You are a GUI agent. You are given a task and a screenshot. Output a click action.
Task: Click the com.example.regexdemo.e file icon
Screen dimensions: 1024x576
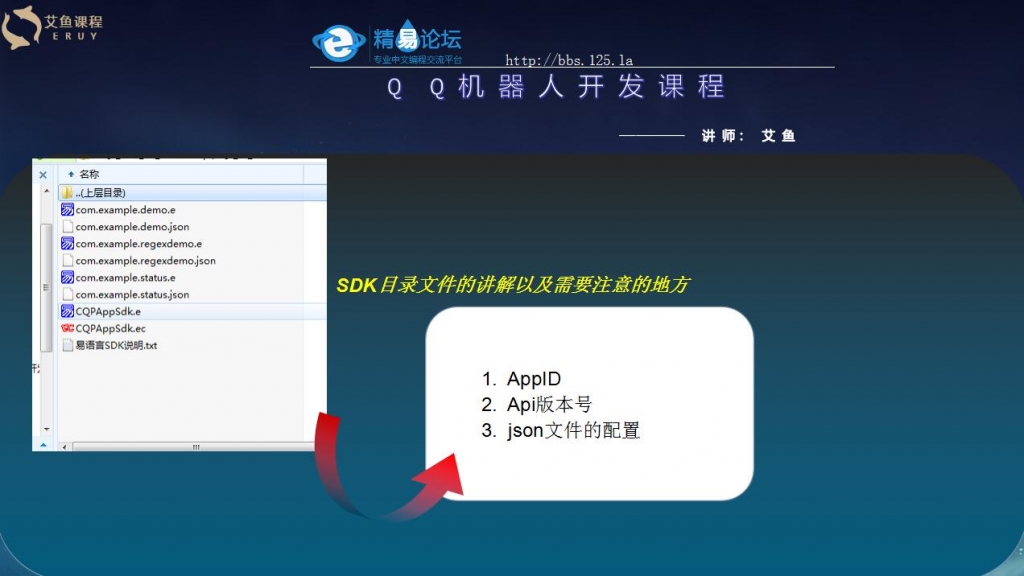(x=67, y=244)
